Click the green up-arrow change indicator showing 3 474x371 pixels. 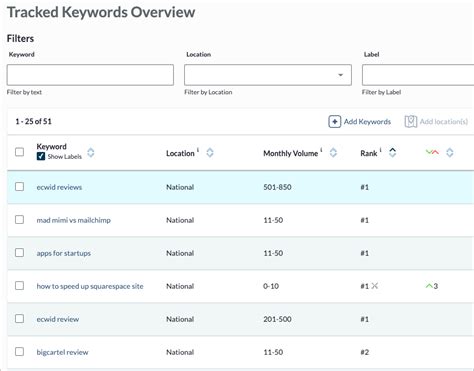pos(432,286)
